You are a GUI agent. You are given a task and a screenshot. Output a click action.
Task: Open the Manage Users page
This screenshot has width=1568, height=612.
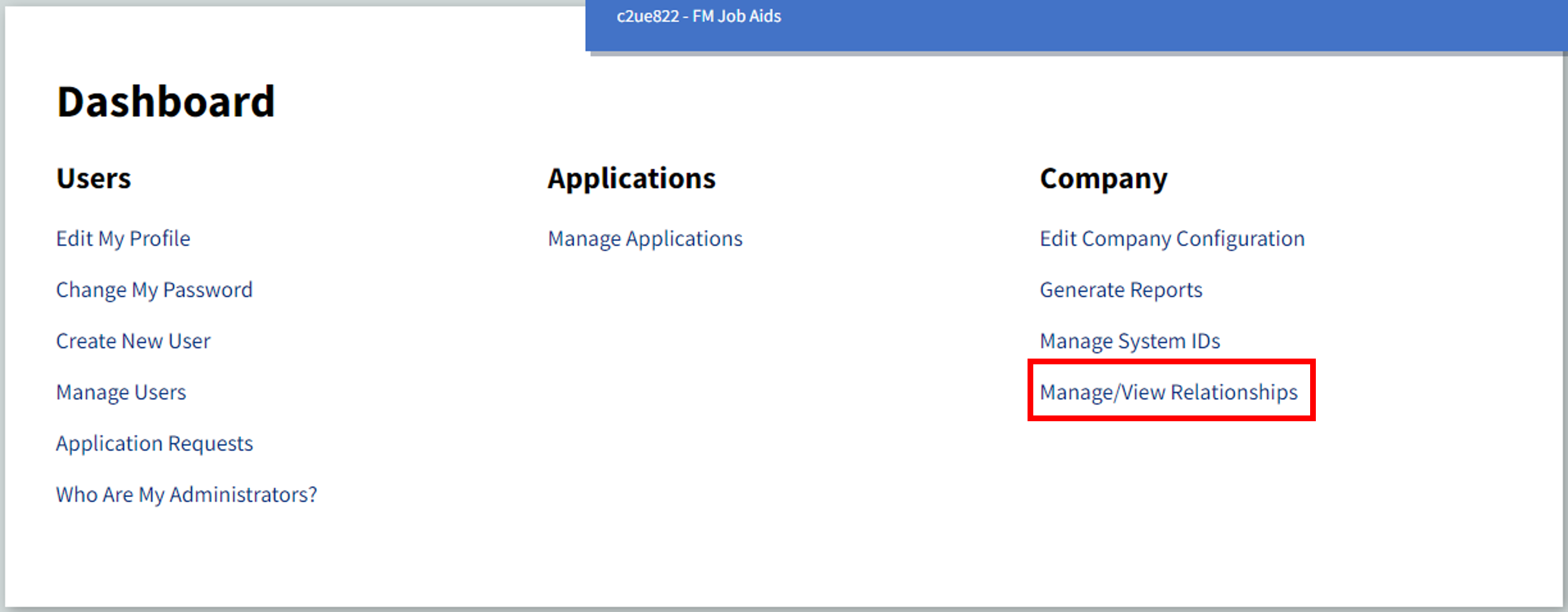[x=121, y=392]
